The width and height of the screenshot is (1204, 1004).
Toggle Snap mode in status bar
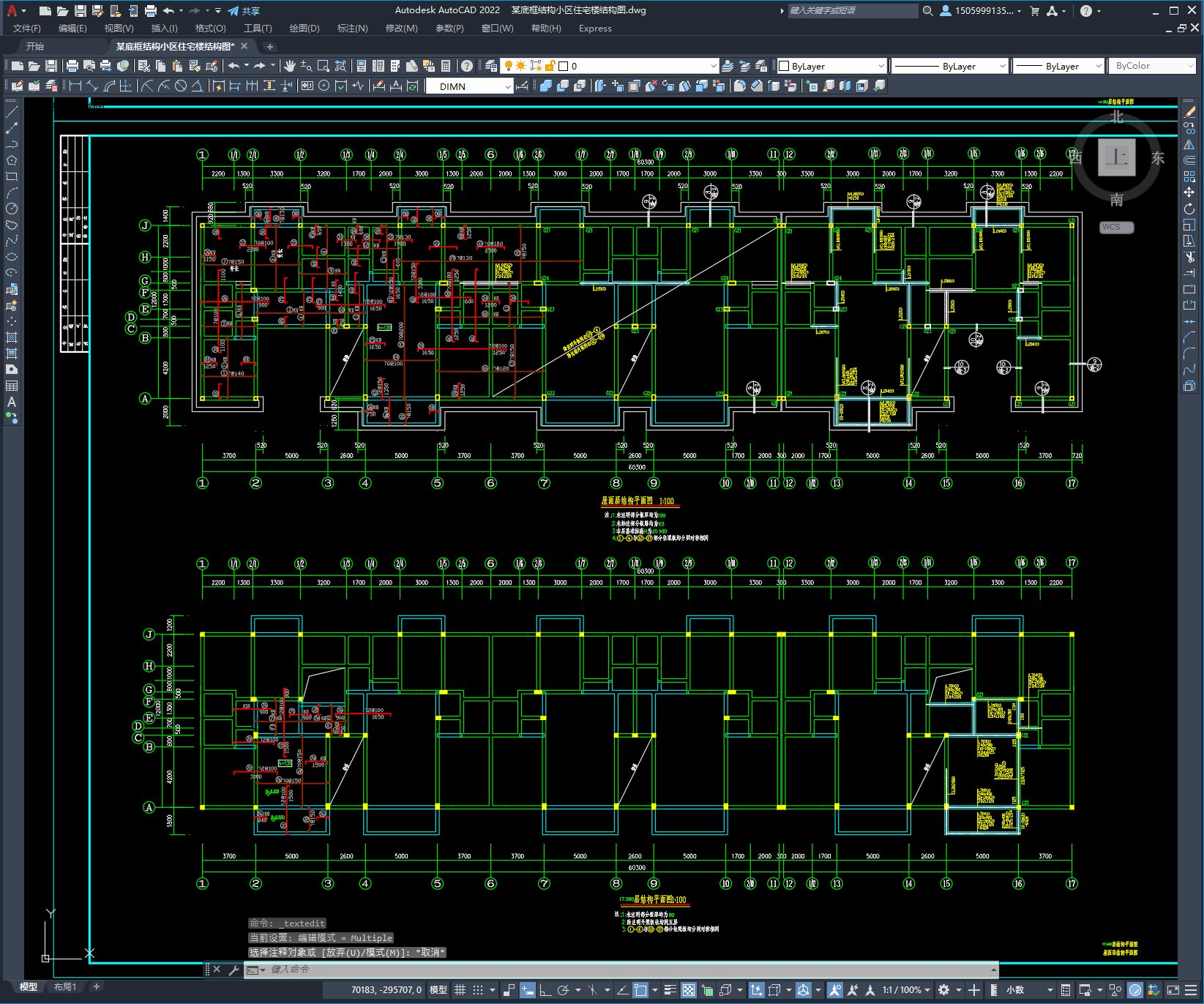(478, 990)
